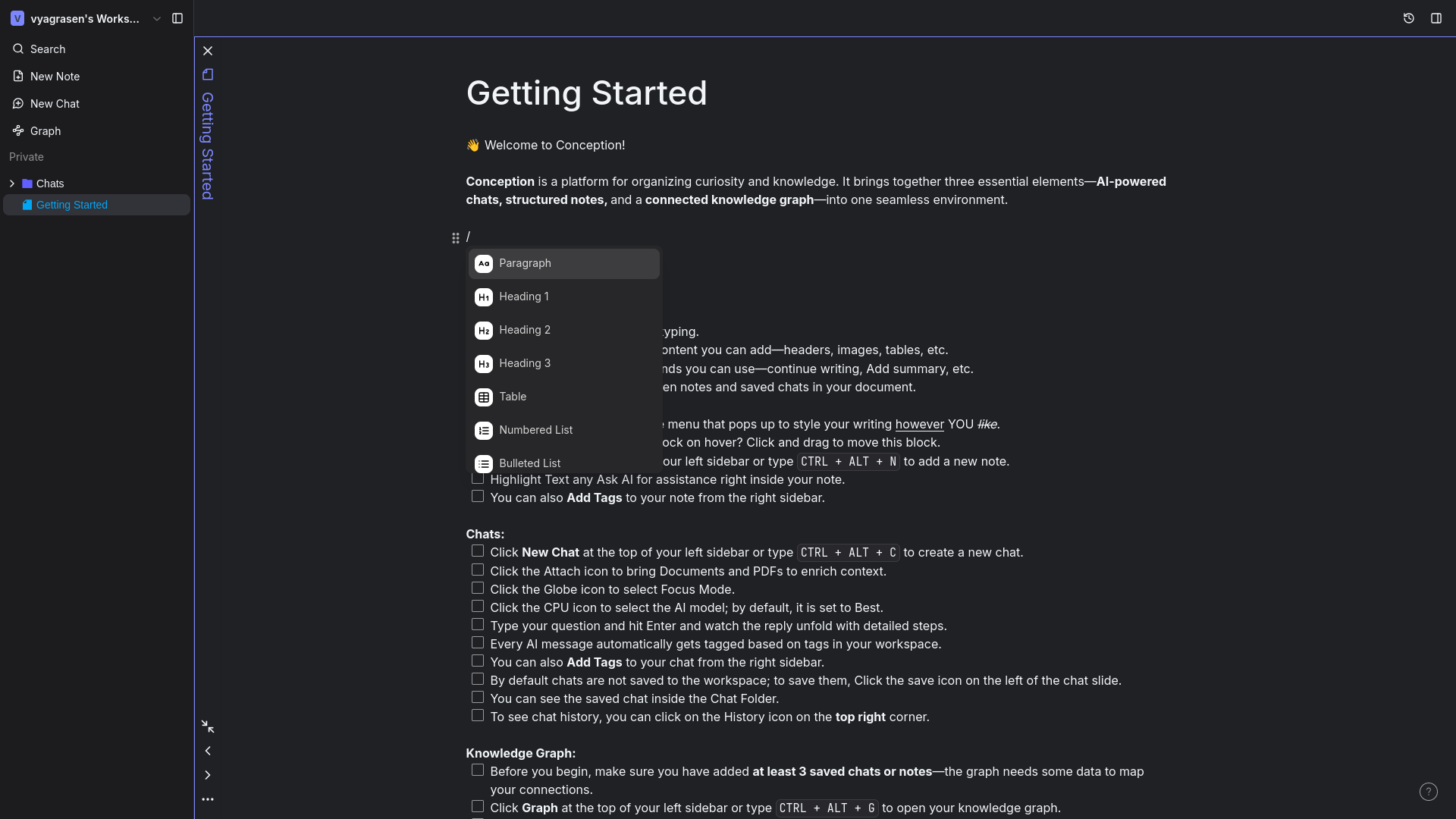Open the chat history icon

1408,18
